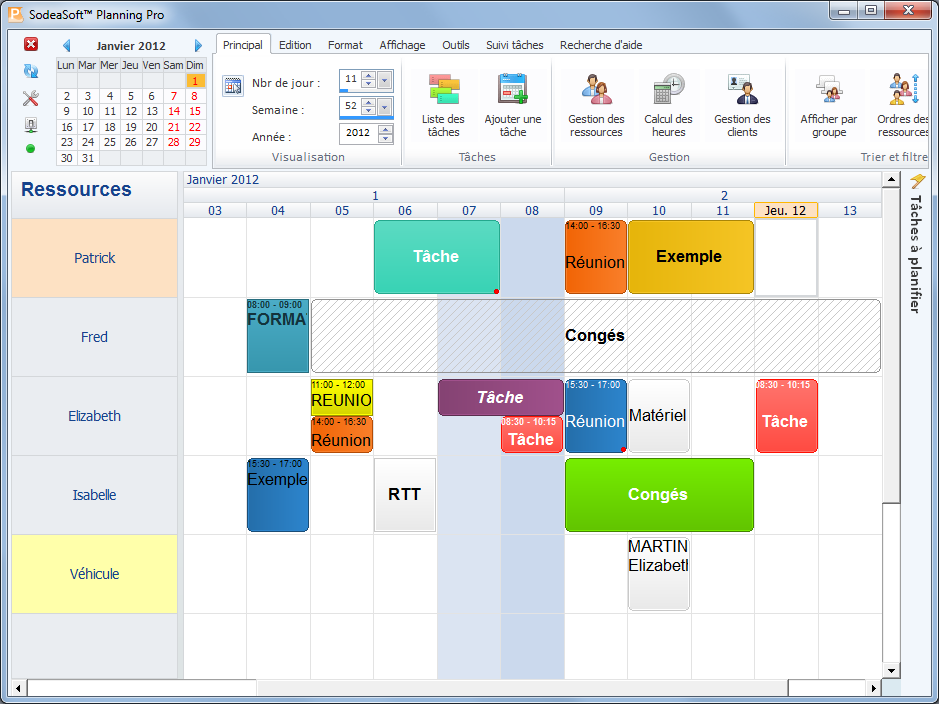Select Patrick's orange Réunion 14:00-16:30
Screen dimensions: 939x704
pyautogui.click(x=596, y=257)
